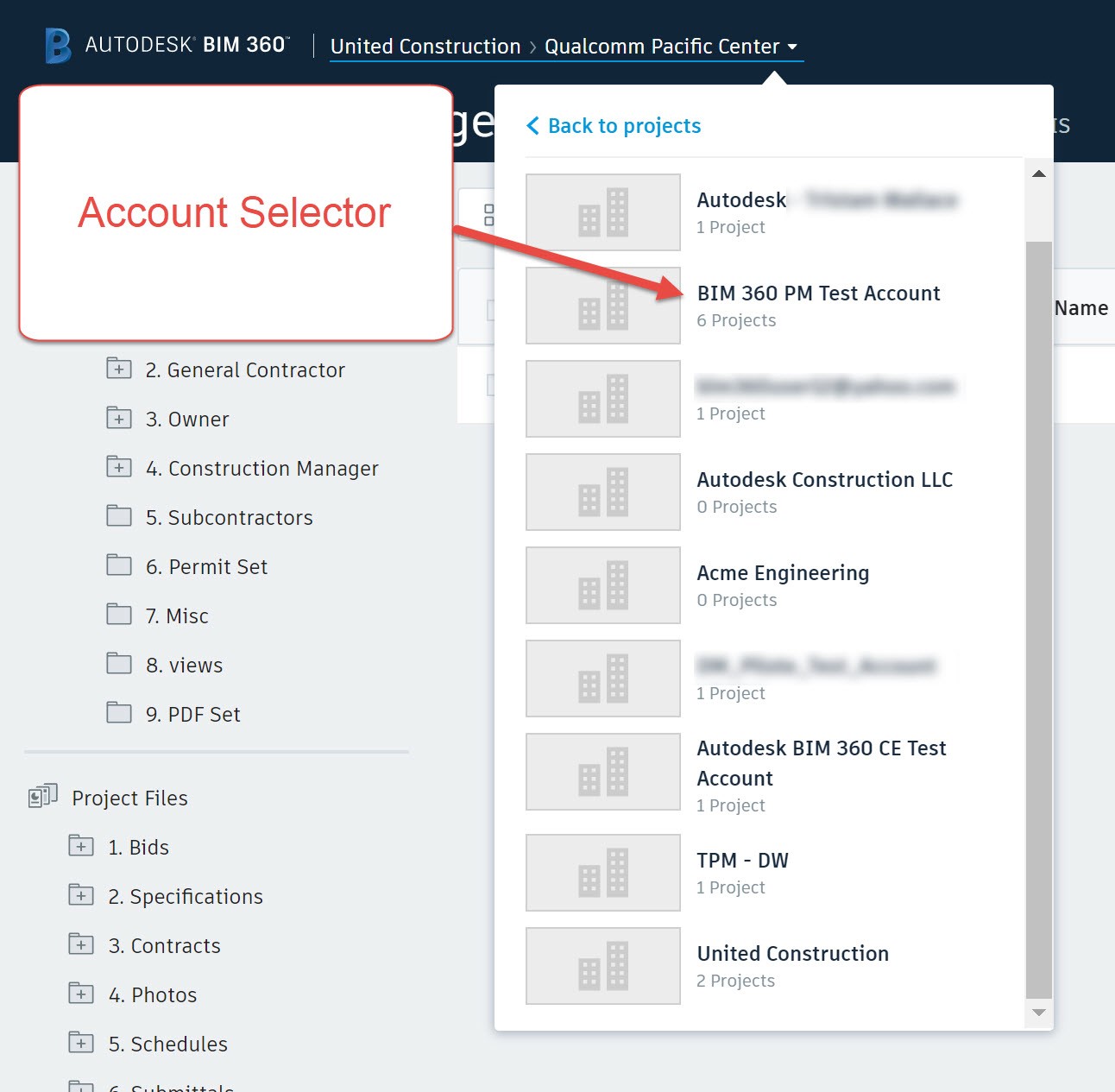Choose the TPM - DW account
Viewport: 1115px width, 1092px height.
743,861
